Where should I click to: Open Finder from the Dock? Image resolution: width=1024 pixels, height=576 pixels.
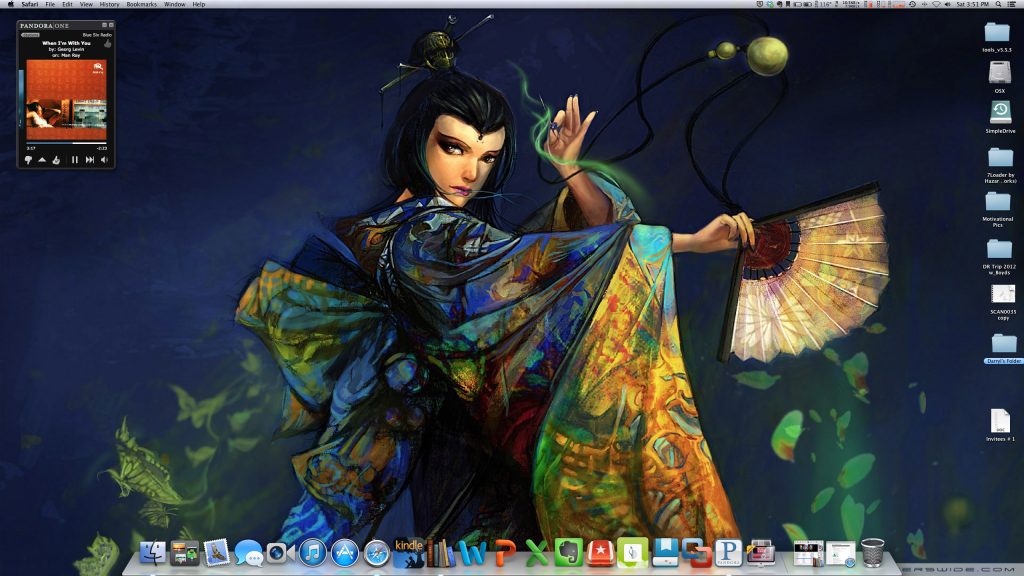click(x=153, y=553)
